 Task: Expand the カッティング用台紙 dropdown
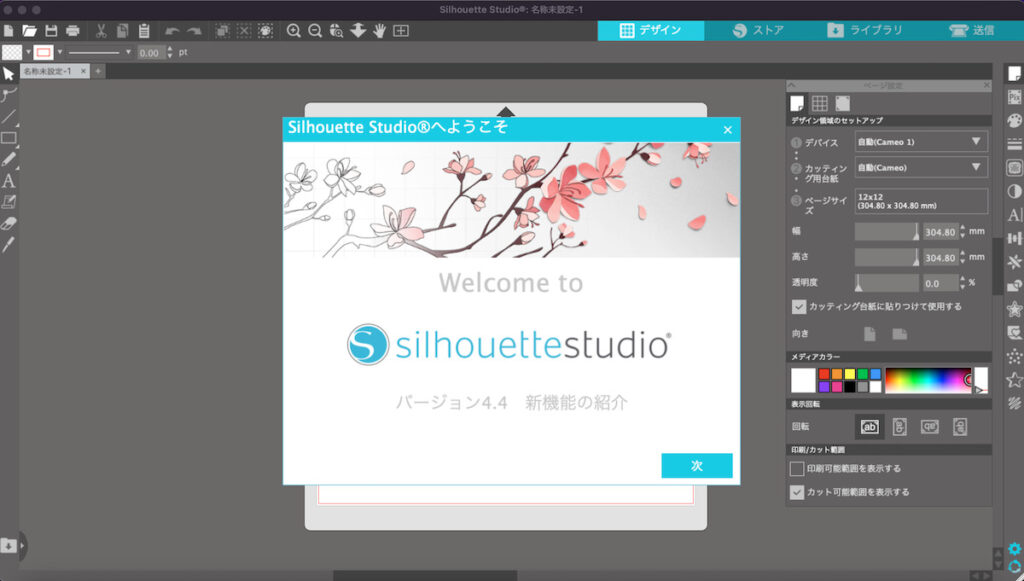tap(920, 168)
